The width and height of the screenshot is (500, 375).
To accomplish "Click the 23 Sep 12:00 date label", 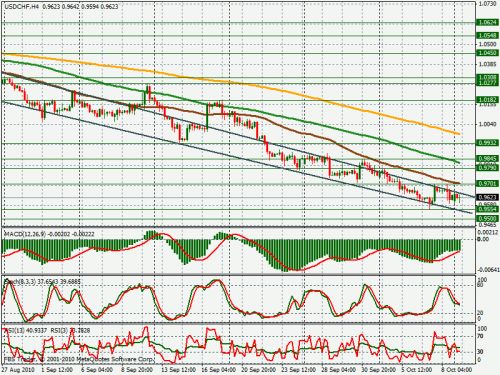I will pos(299,370).
